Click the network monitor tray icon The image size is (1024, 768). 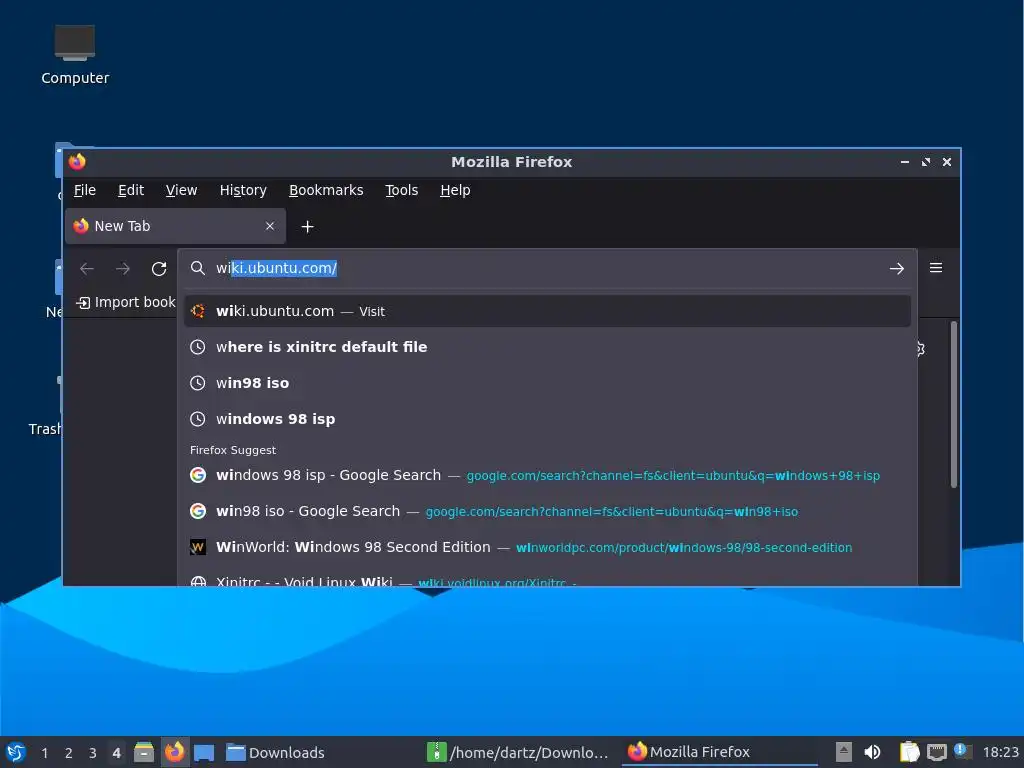coord(936,752)
